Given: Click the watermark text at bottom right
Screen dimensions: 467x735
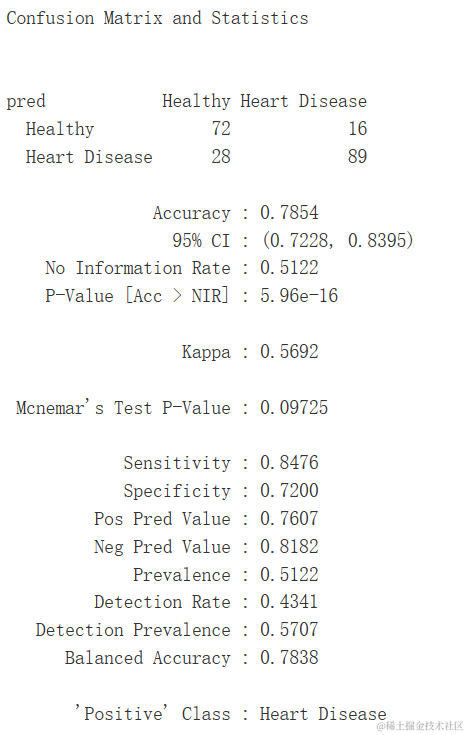Looking at the screenshot, I should click(420, 726).
